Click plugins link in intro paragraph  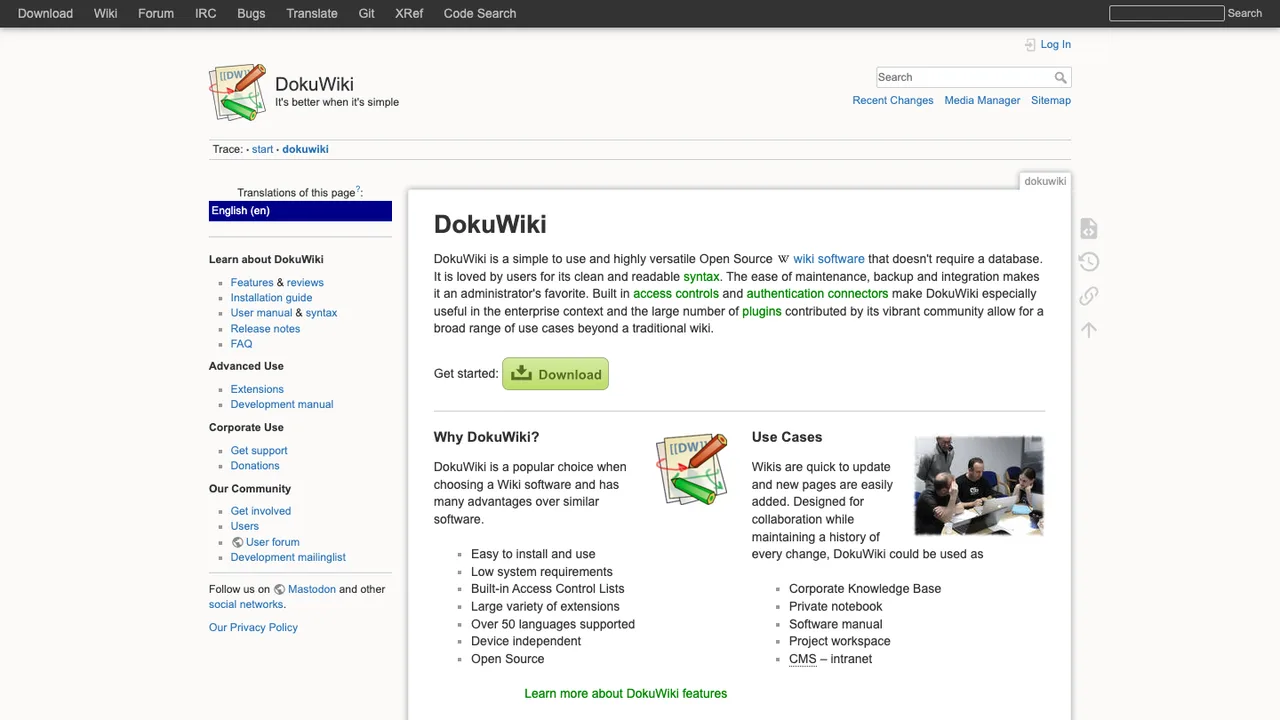(762, 311)
